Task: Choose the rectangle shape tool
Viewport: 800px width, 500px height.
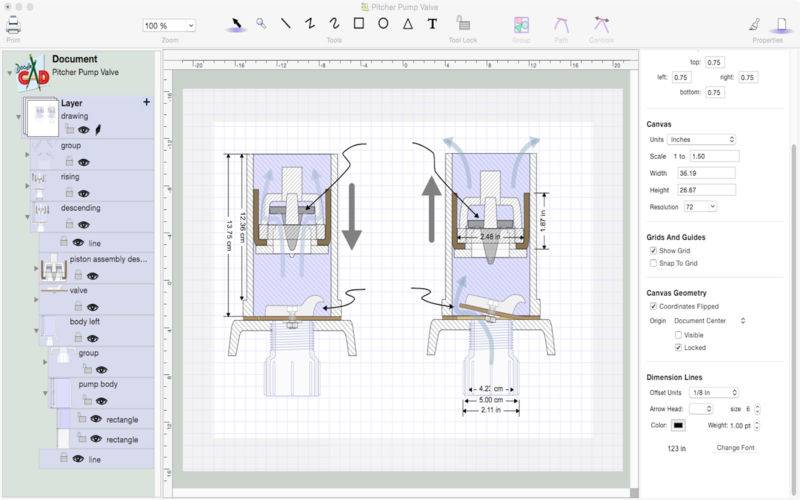Action: point(358,23)
